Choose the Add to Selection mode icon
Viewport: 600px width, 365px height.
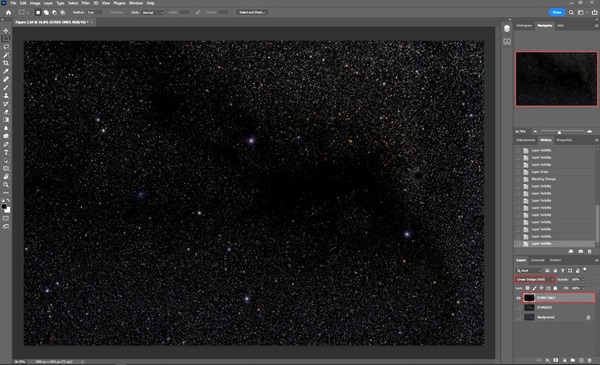click(46, 12)
